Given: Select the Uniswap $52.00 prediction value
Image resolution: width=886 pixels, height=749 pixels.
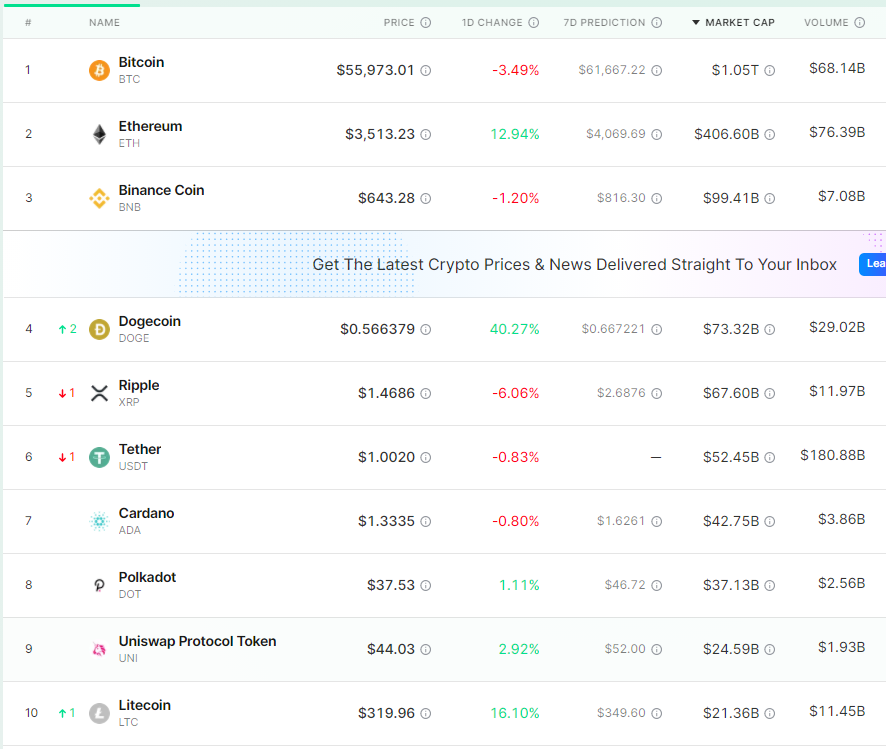Looking at the screenshot, I should pyautogui.click(x=625, y=649).
